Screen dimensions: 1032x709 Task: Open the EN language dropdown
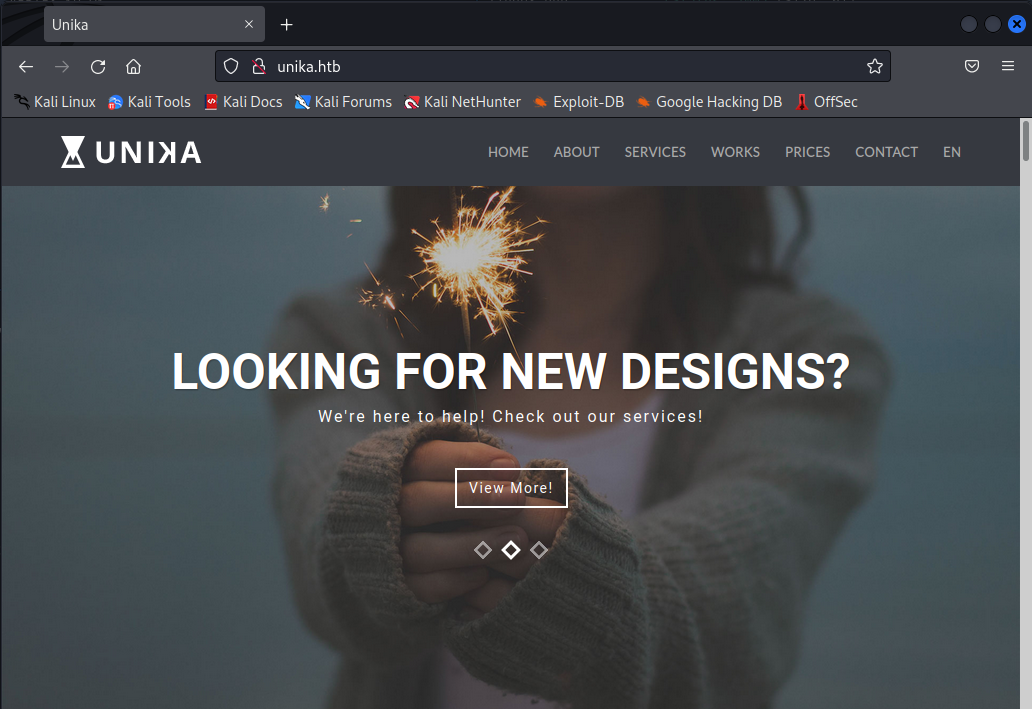[952, 152]
